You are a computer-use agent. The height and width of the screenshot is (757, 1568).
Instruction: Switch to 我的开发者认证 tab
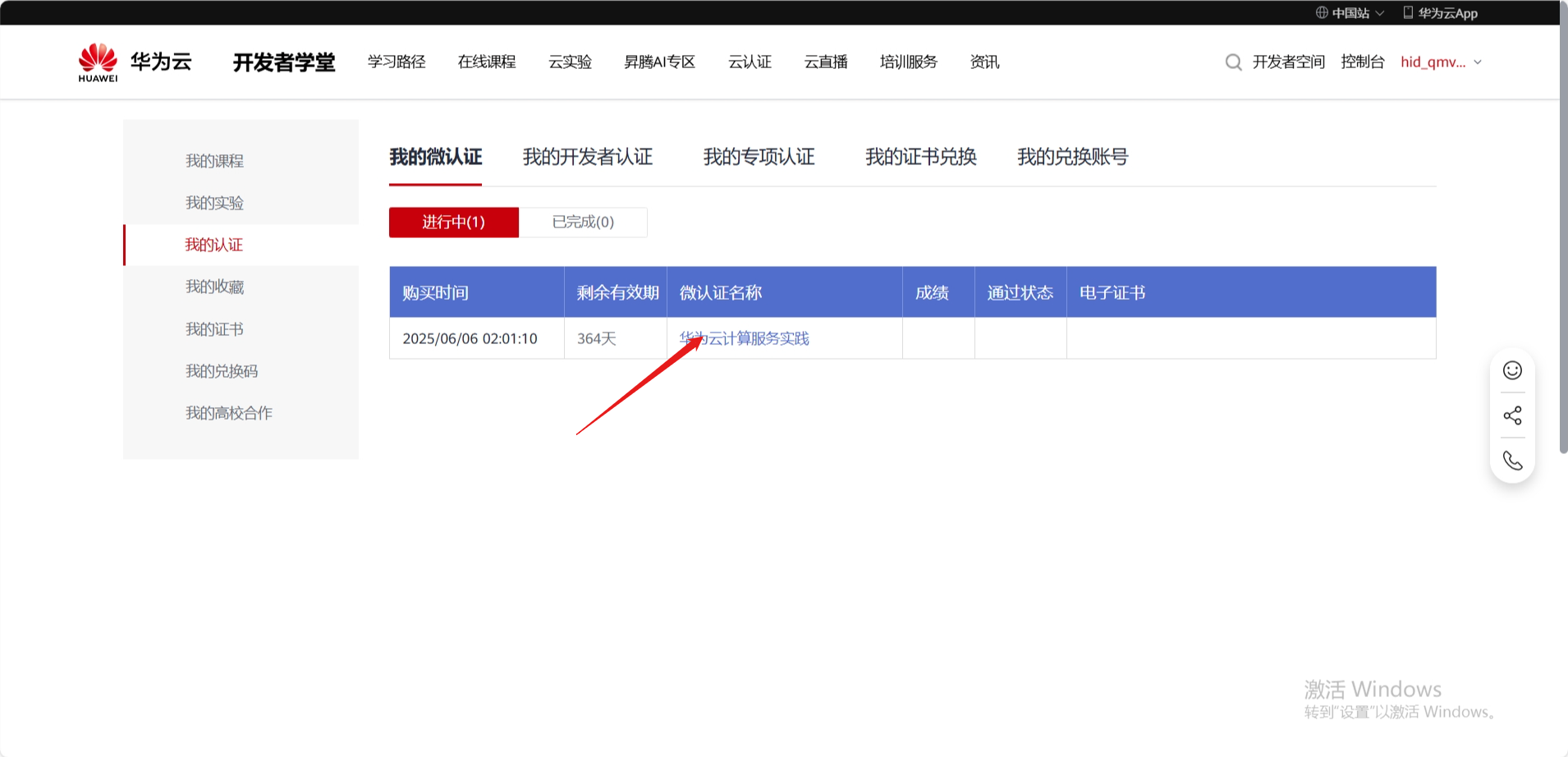point(588,157)
